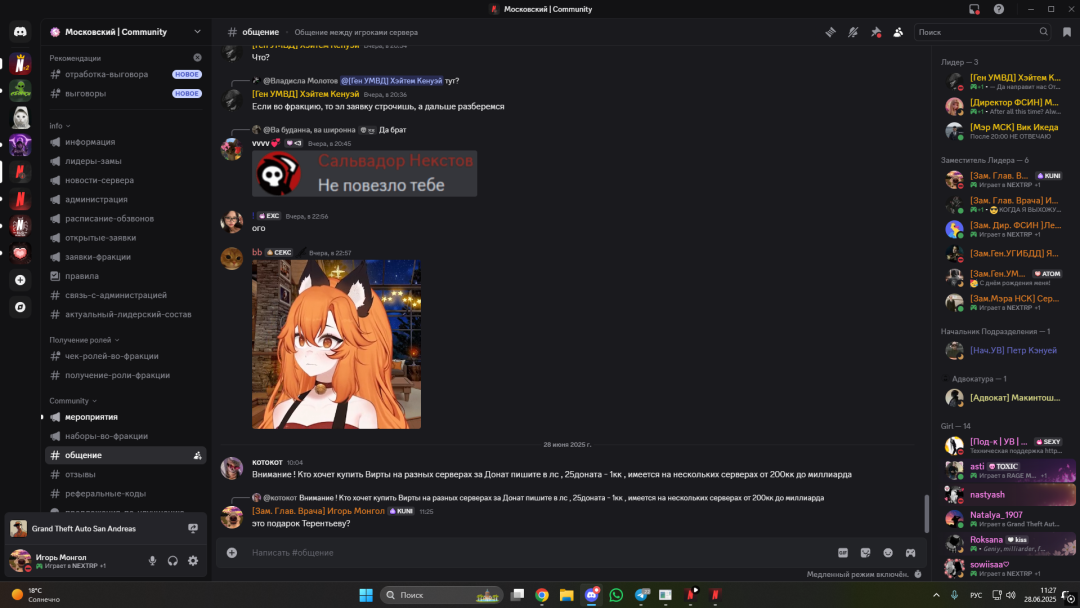The height and width of the screenshot is (608, 1080).
Task: Open File Explorer from taskbar
Action: coord(566,595)
